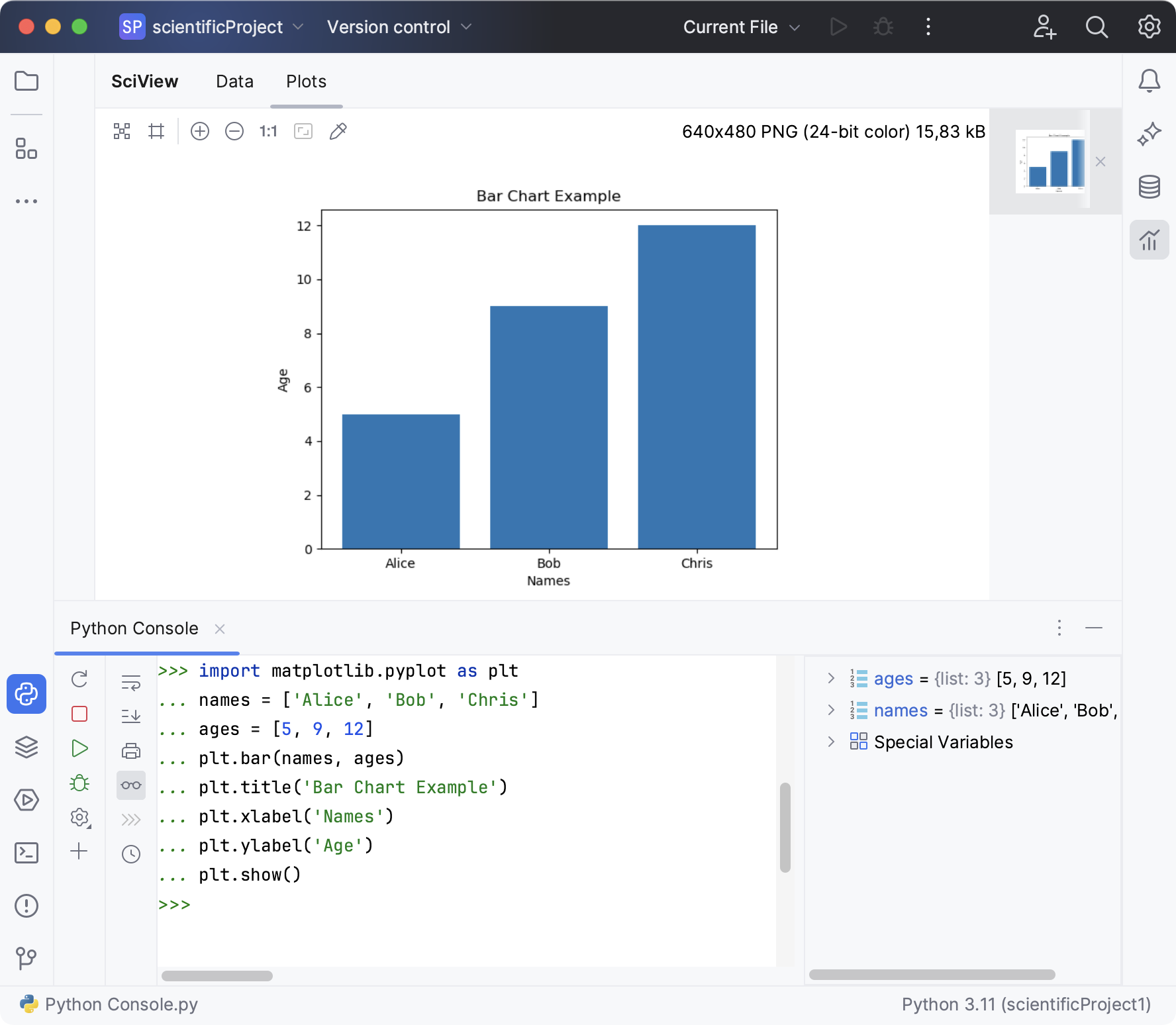Expand the Special Variables group
1176x1025 pixels.
[831, 742]
